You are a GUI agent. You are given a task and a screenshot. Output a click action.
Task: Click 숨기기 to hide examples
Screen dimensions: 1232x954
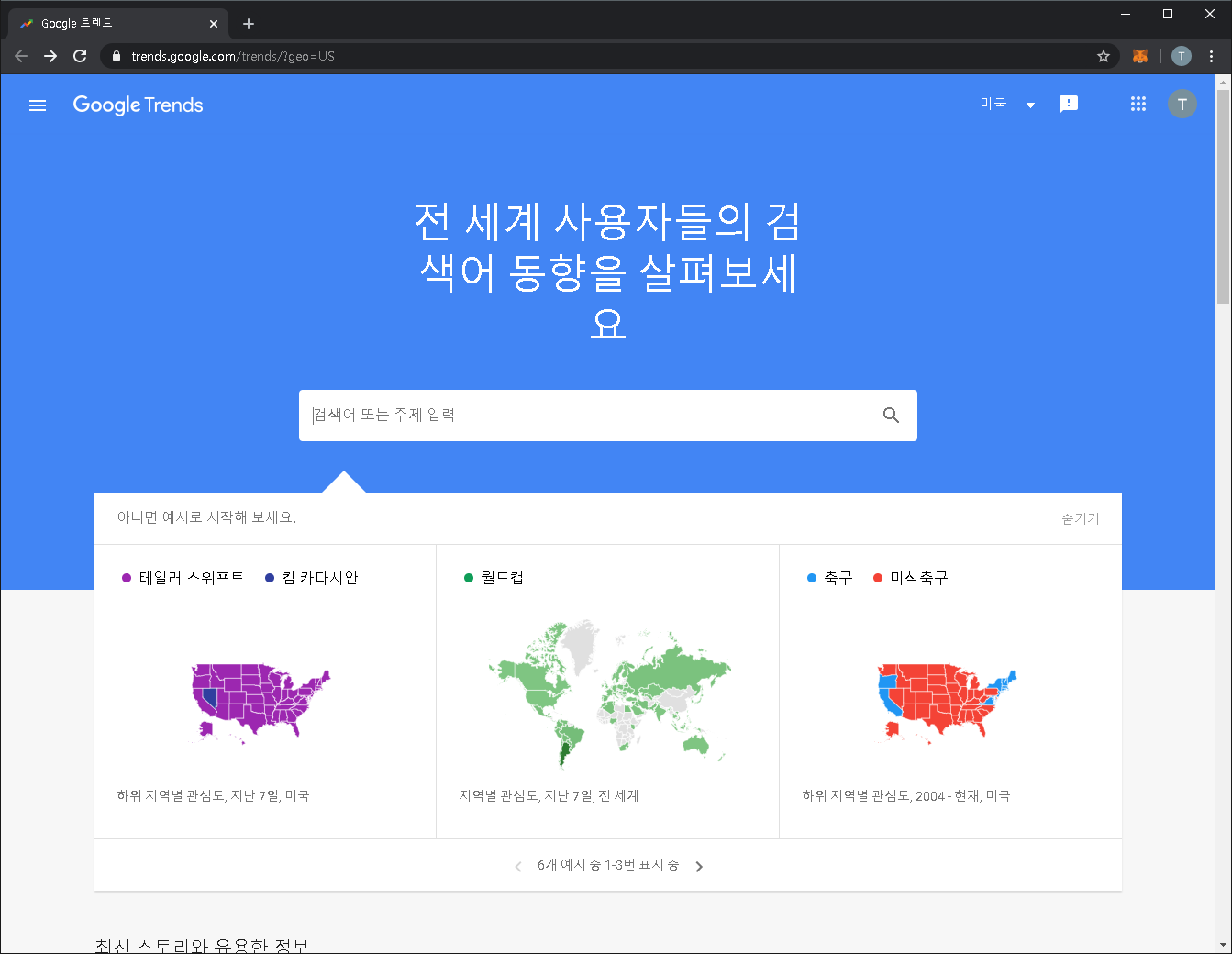click(x=1081, y=518)
